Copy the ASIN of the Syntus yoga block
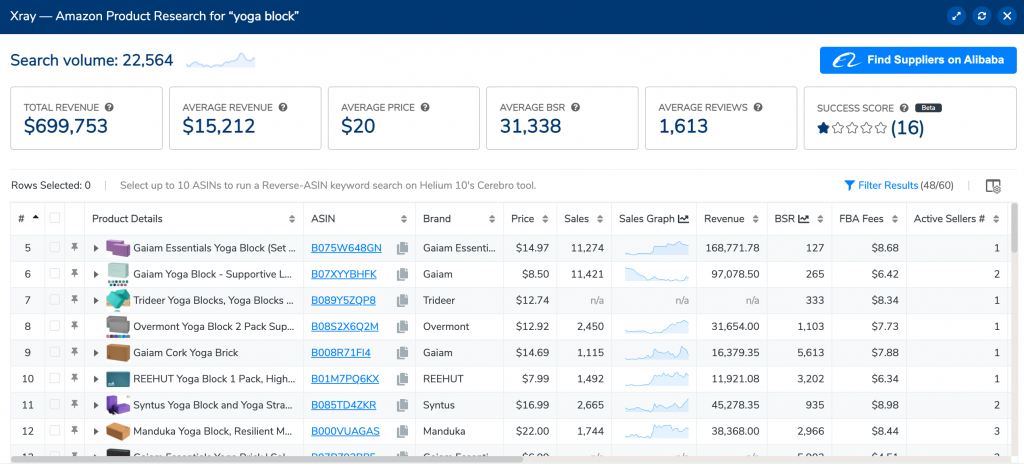The image size is (1024, 468). [402, 405]
